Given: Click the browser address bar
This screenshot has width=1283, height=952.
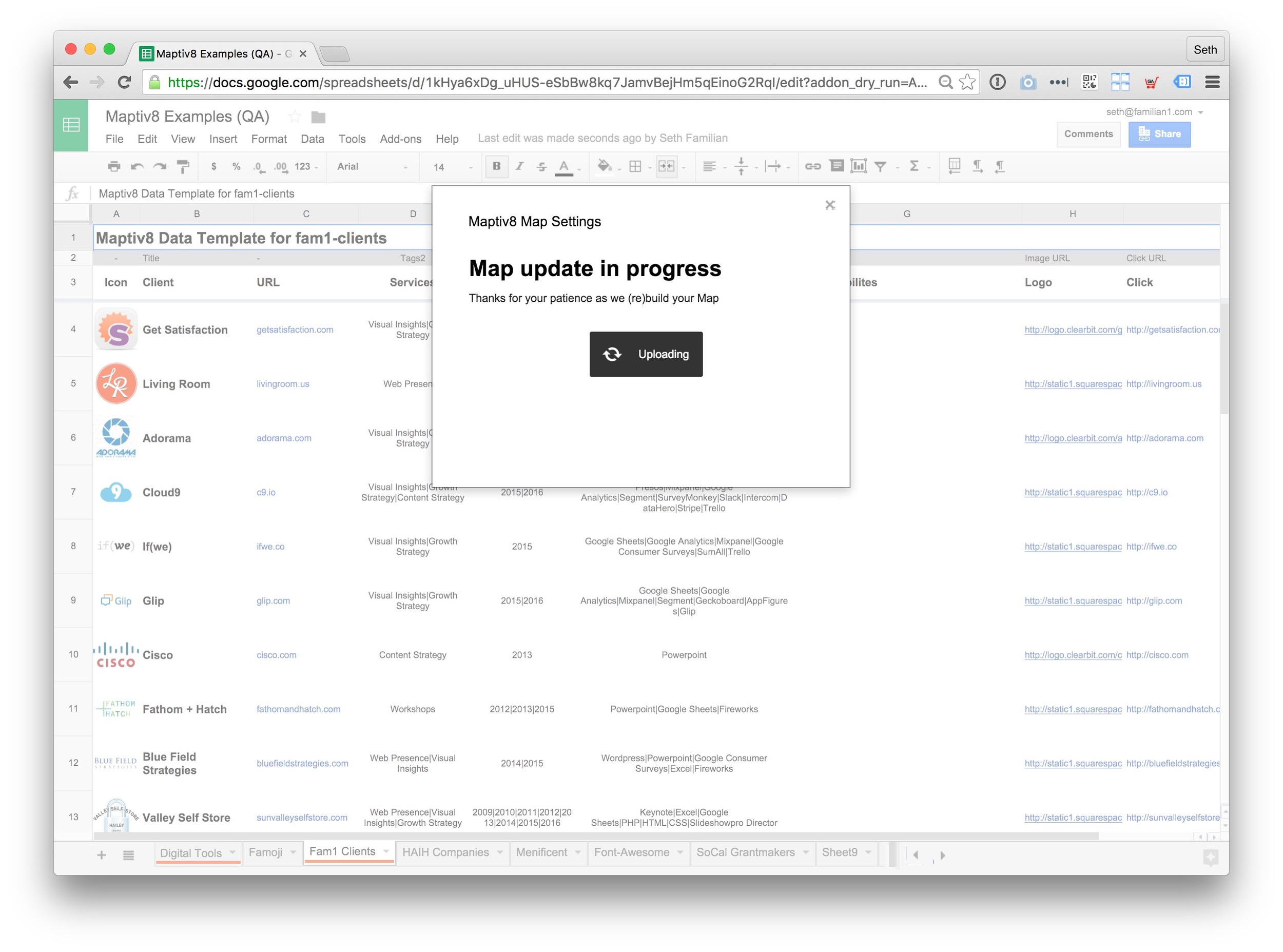Looking at the screenshot, I should coord(547,83).
